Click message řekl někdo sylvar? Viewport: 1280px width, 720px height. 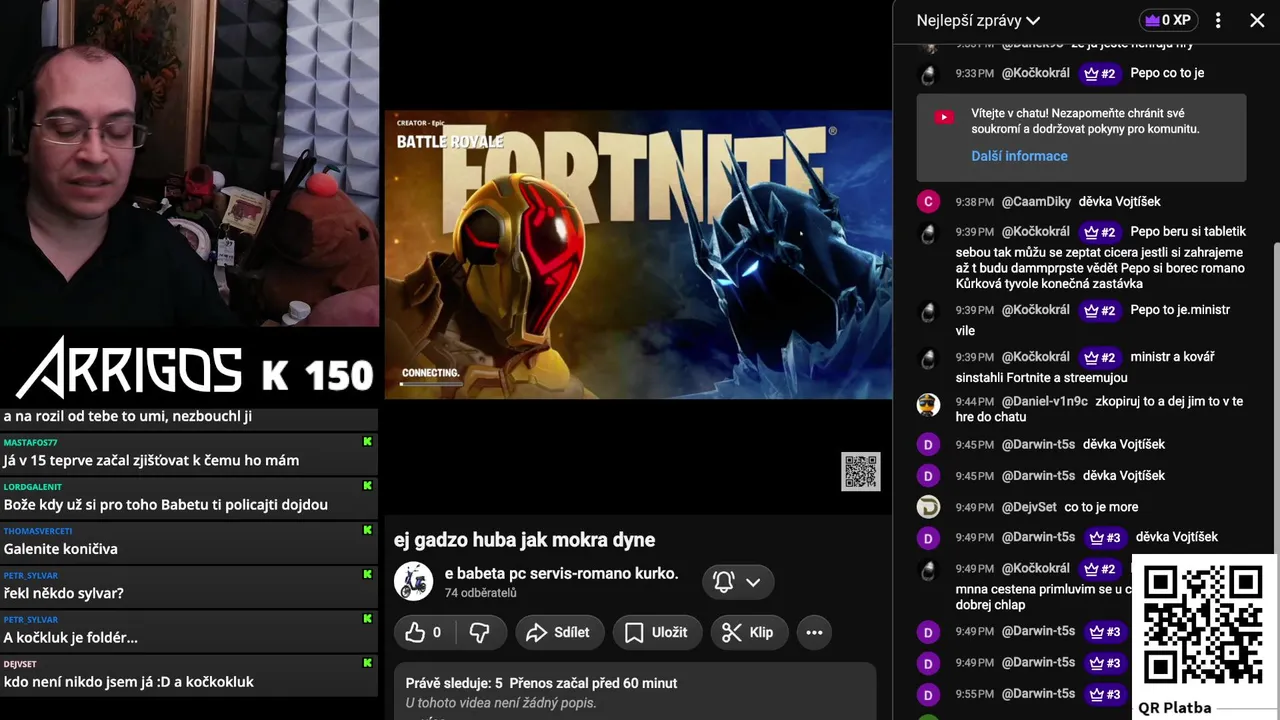[x=63, y=593]
